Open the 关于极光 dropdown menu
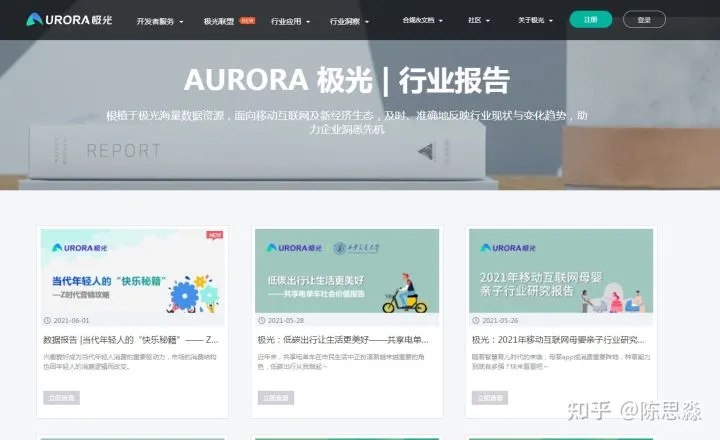Screen dimensions: 720x440 [535, 20]
